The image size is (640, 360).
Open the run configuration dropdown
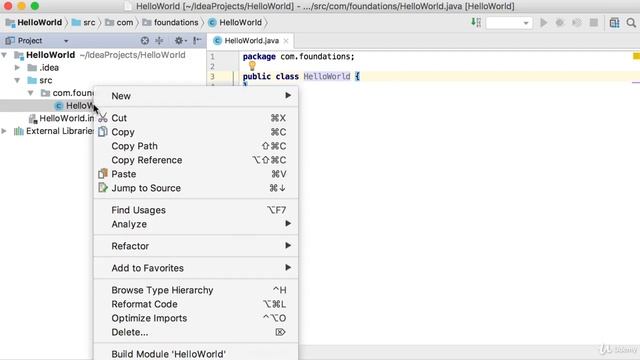pyautogui.click(x=509, y=23)
